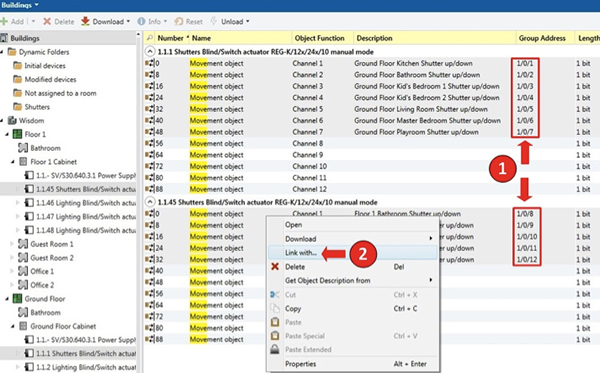Viewport: 600px width, 373px height.
Task: Click the green plus Add icon
Action: 4,21
